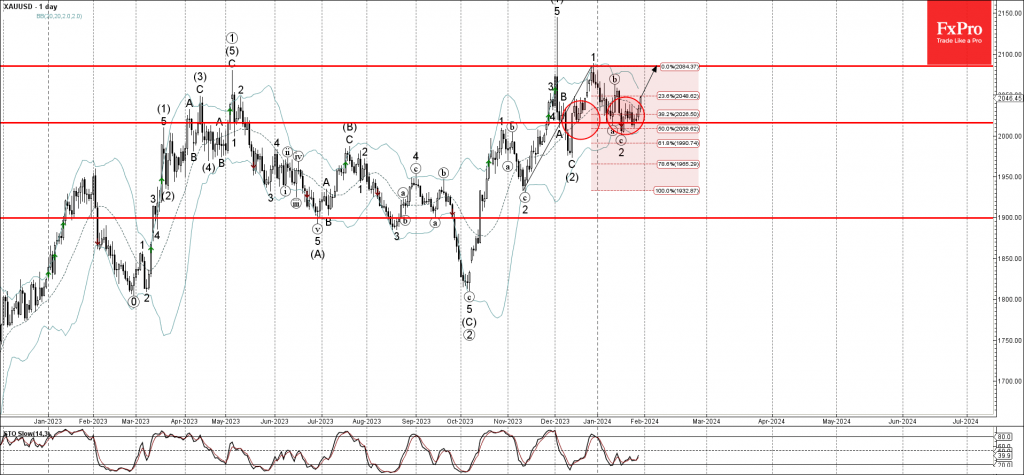Click the Jun-2023 date axis label
The width and height of the screenshot is (1024, 475).
coord(273,421)
